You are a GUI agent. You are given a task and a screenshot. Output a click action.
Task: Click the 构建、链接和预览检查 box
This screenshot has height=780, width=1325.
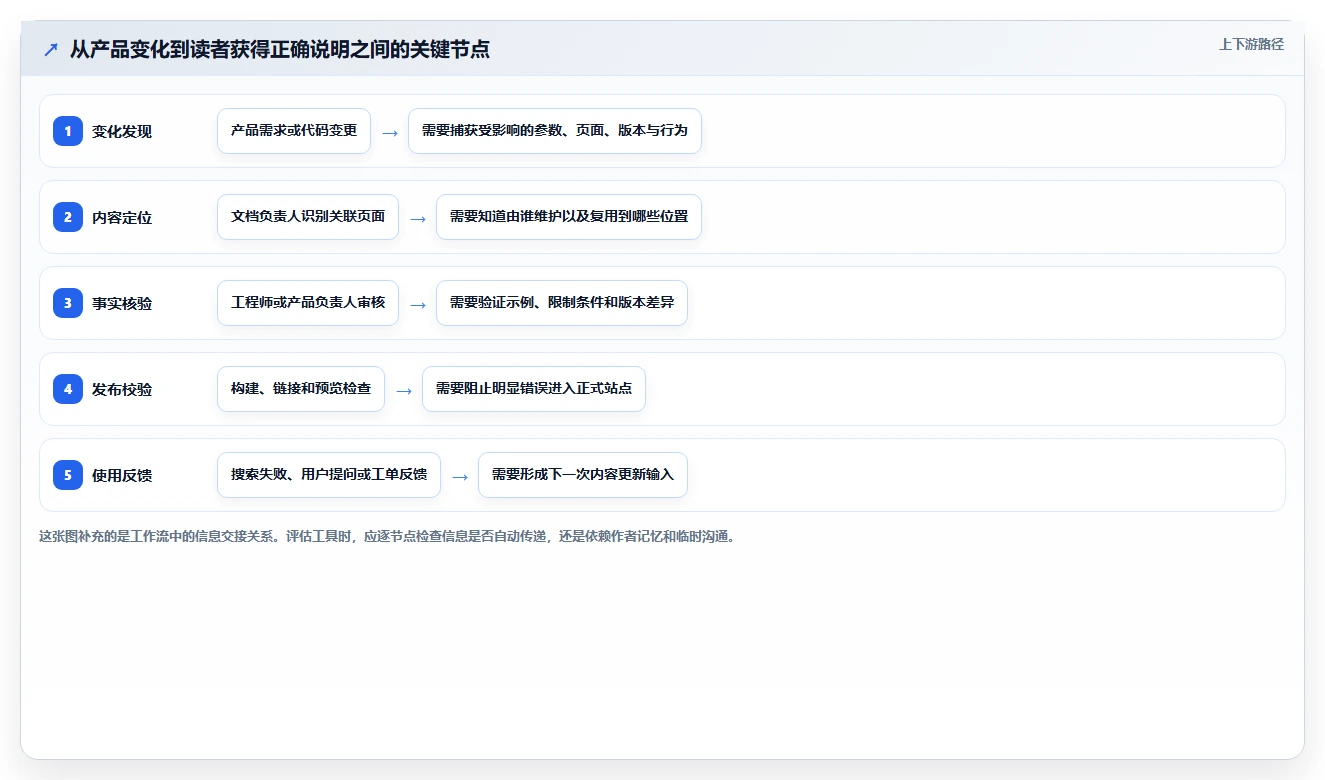[x=301, y=389]
